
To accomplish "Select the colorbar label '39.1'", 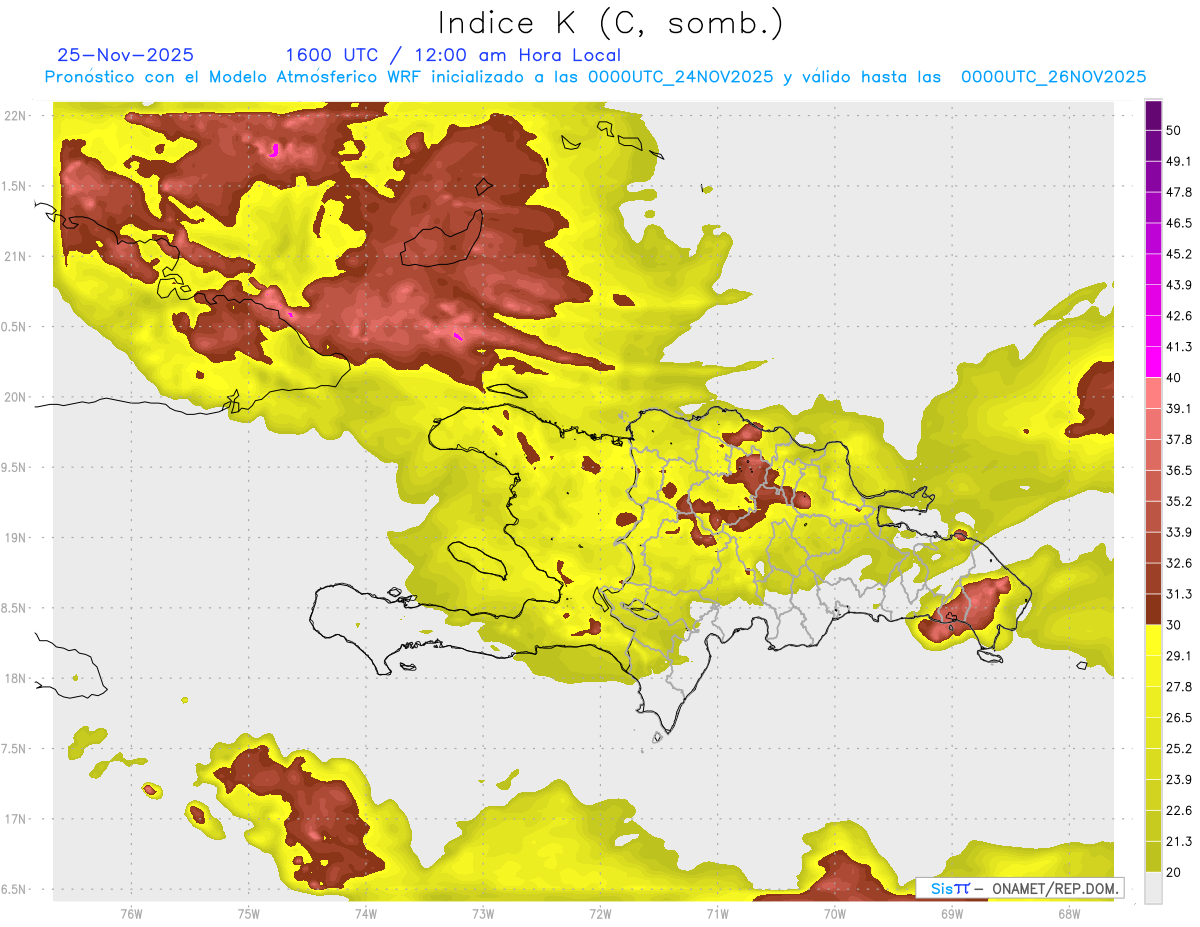I will click(x=1179, y=408).
